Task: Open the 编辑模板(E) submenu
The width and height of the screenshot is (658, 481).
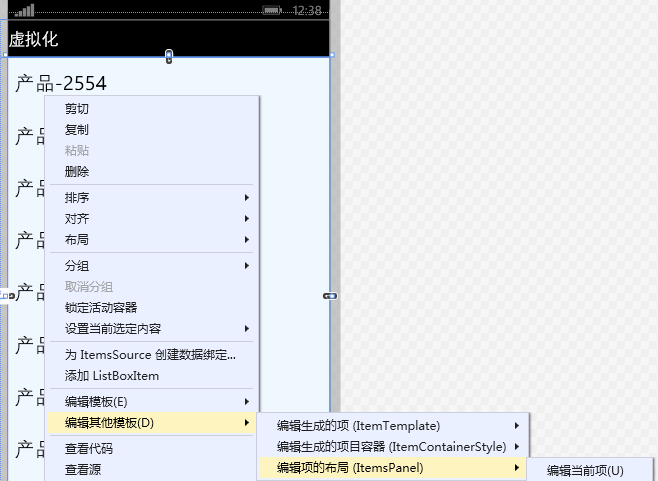Action: tap(151, 402)
